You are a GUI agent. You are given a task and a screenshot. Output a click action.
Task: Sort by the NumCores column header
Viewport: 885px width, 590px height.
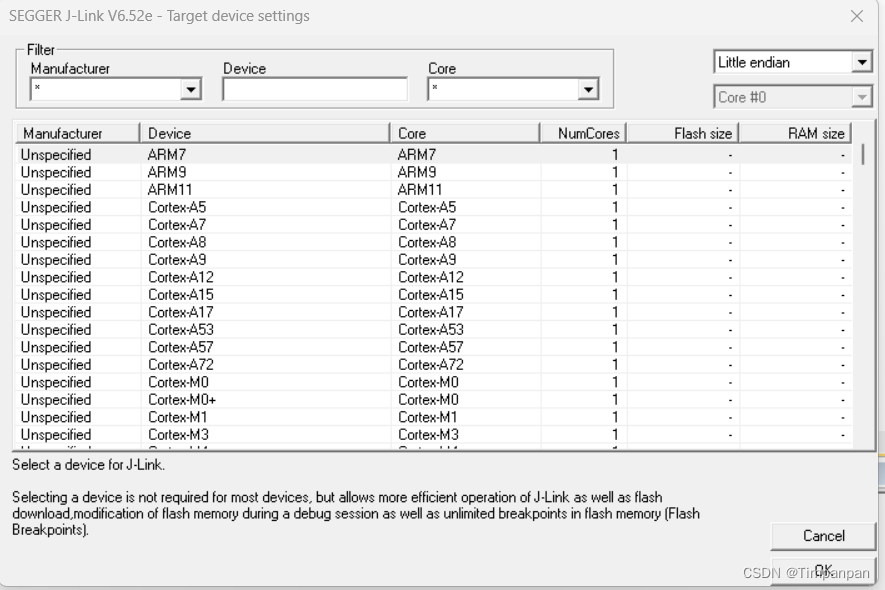pos(583,132)
